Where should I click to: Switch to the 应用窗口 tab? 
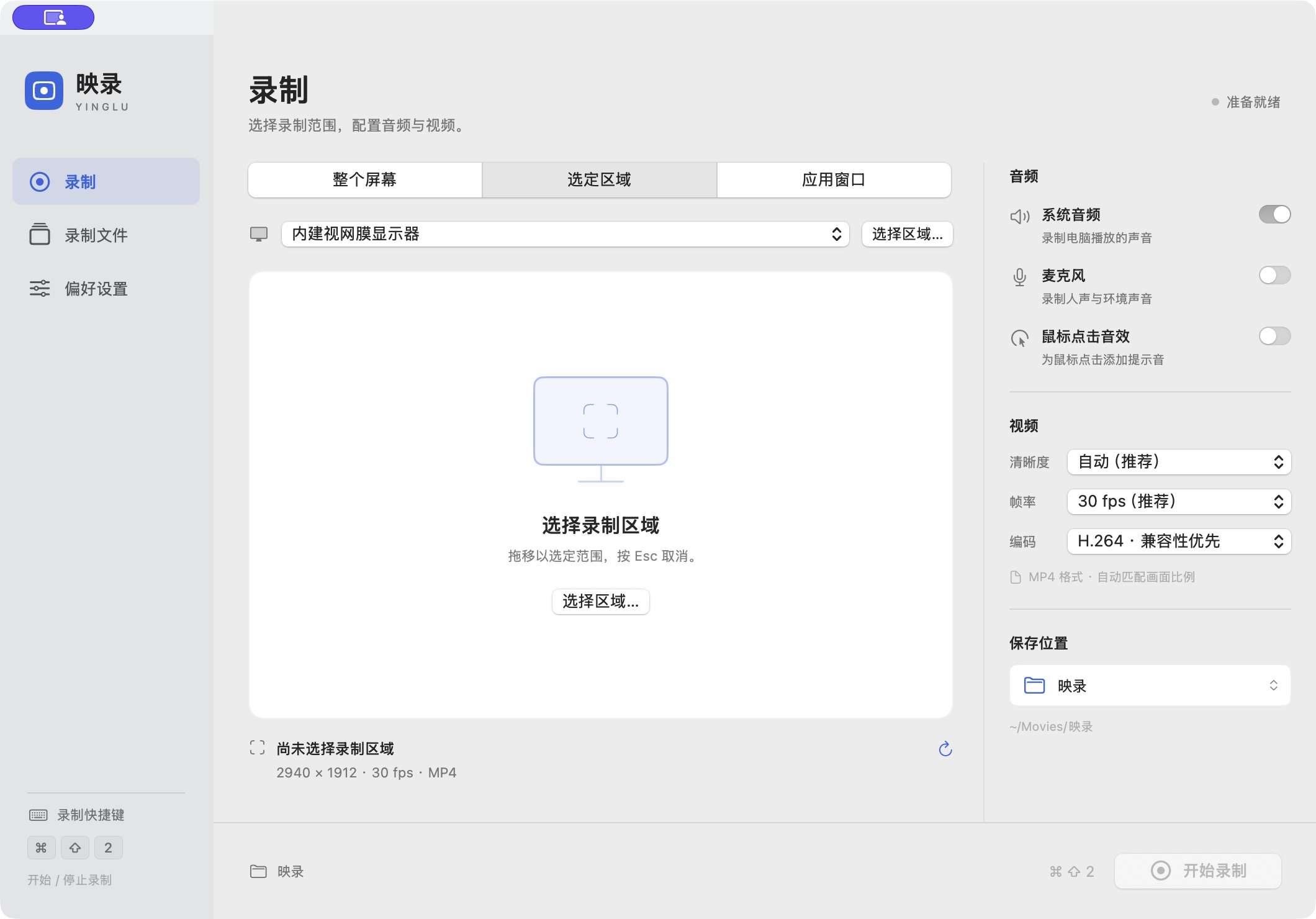pyautogui.click(x=834, y=180)
